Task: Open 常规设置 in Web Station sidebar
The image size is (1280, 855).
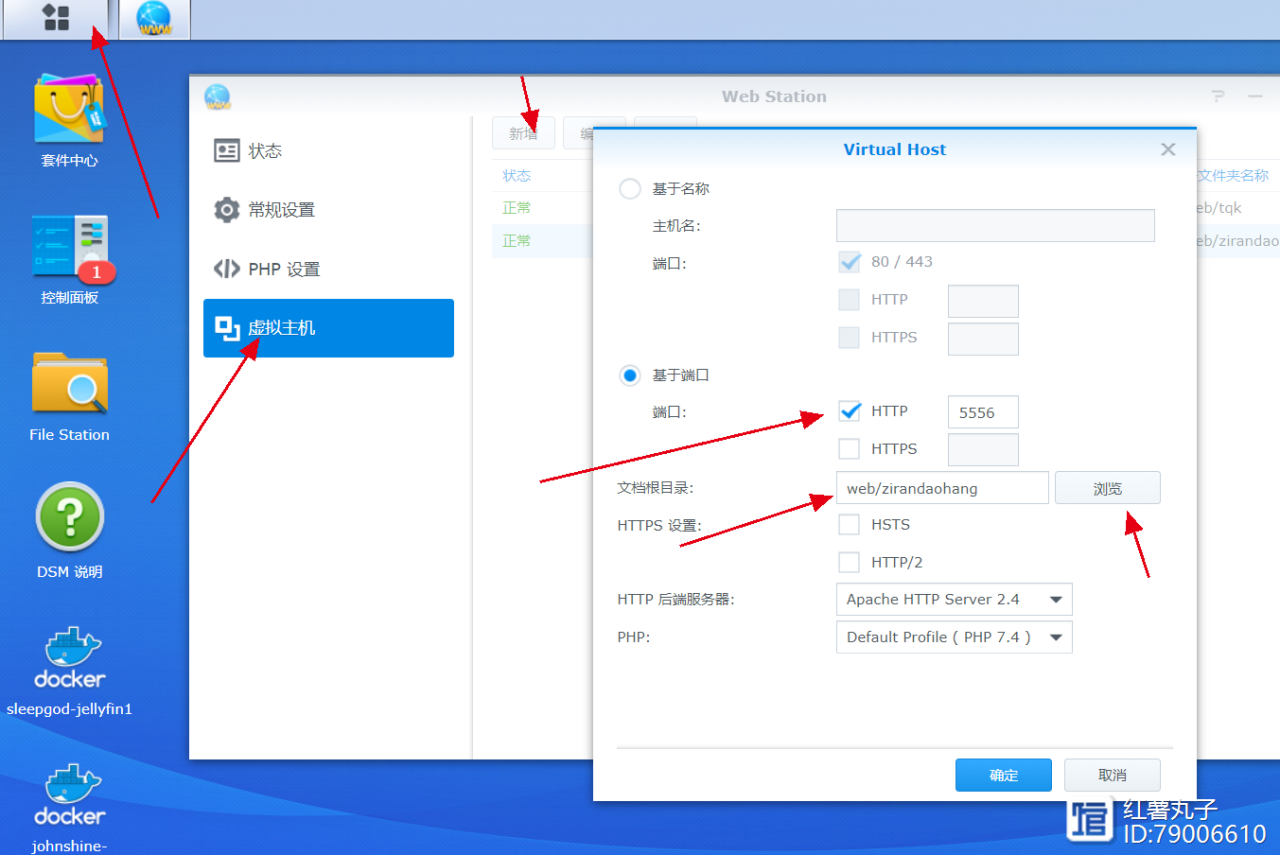Action: click(328, 210)
